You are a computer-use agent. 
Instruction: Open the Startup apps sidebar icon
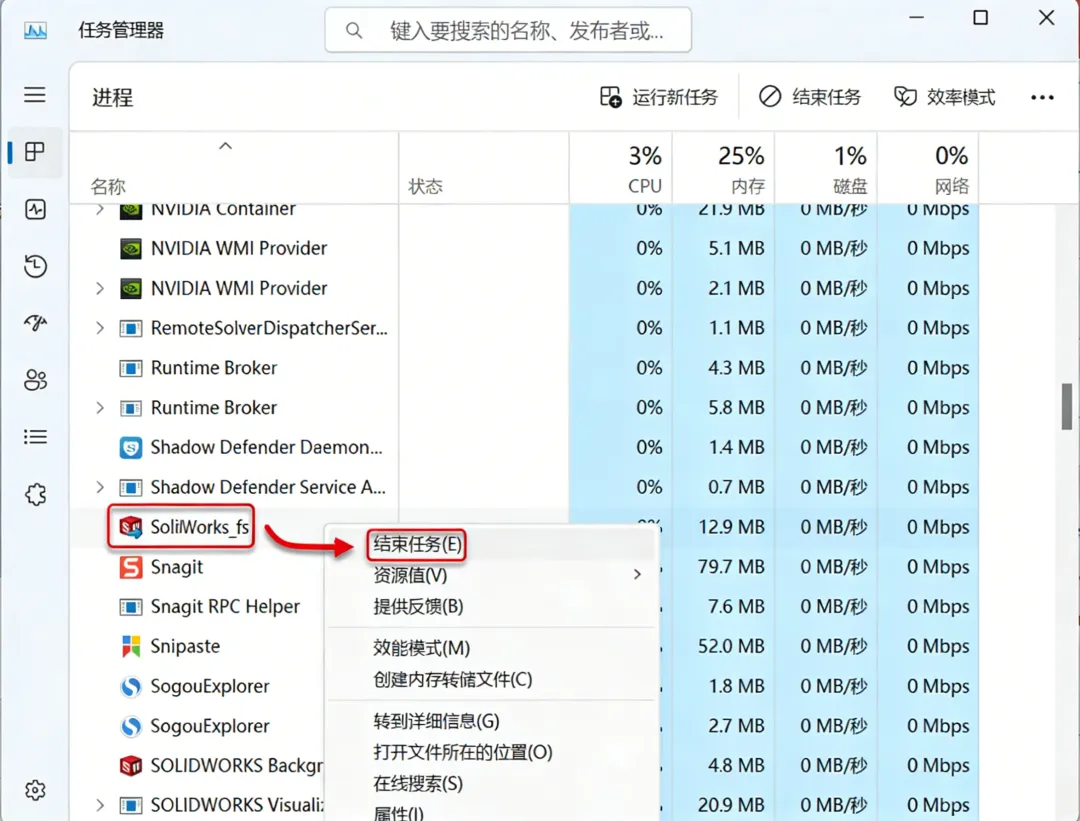(35, 322)
